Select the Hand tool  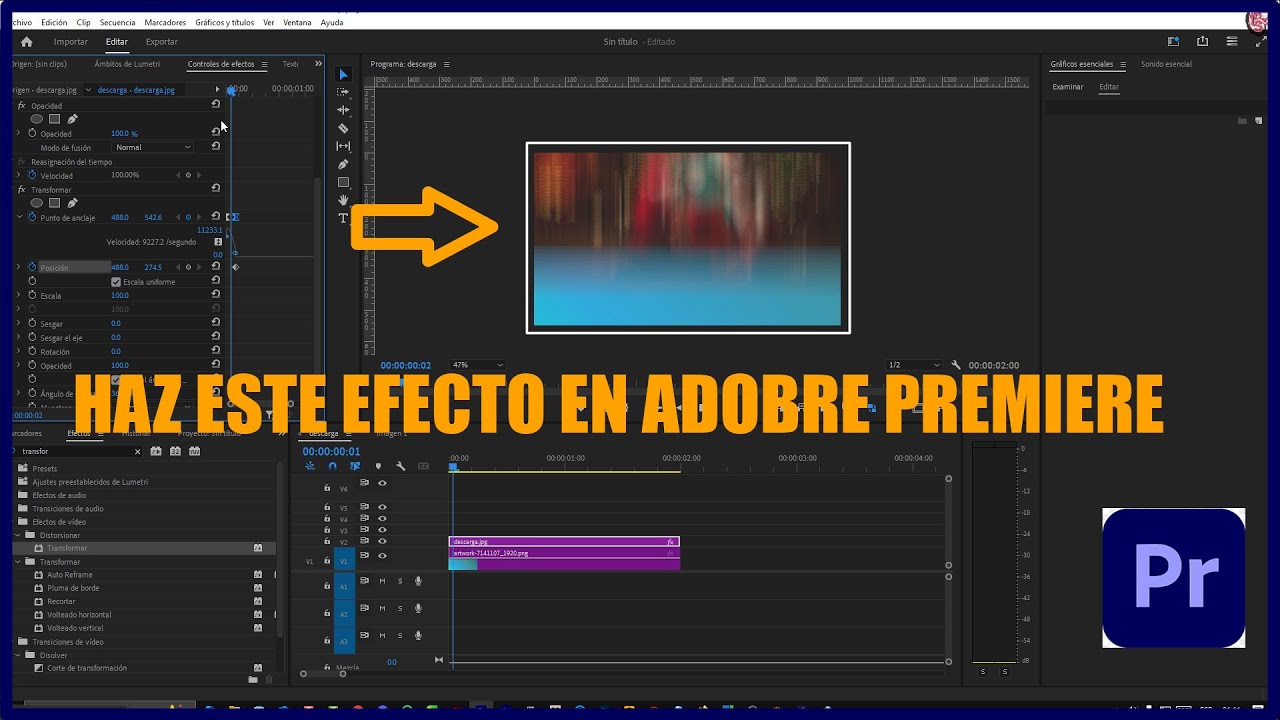click(x=344, y=200)
